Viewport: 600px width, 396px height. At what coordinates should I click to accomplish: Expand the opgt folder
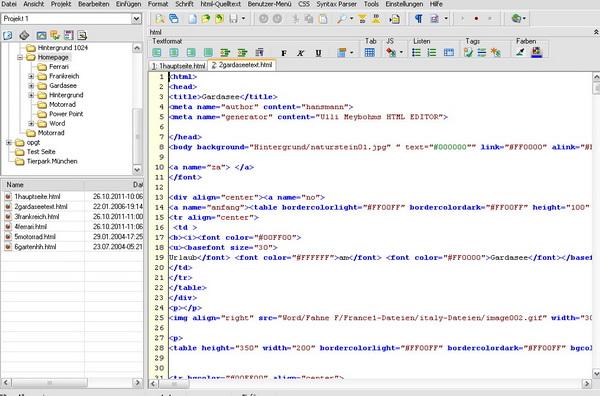point(9,142)
